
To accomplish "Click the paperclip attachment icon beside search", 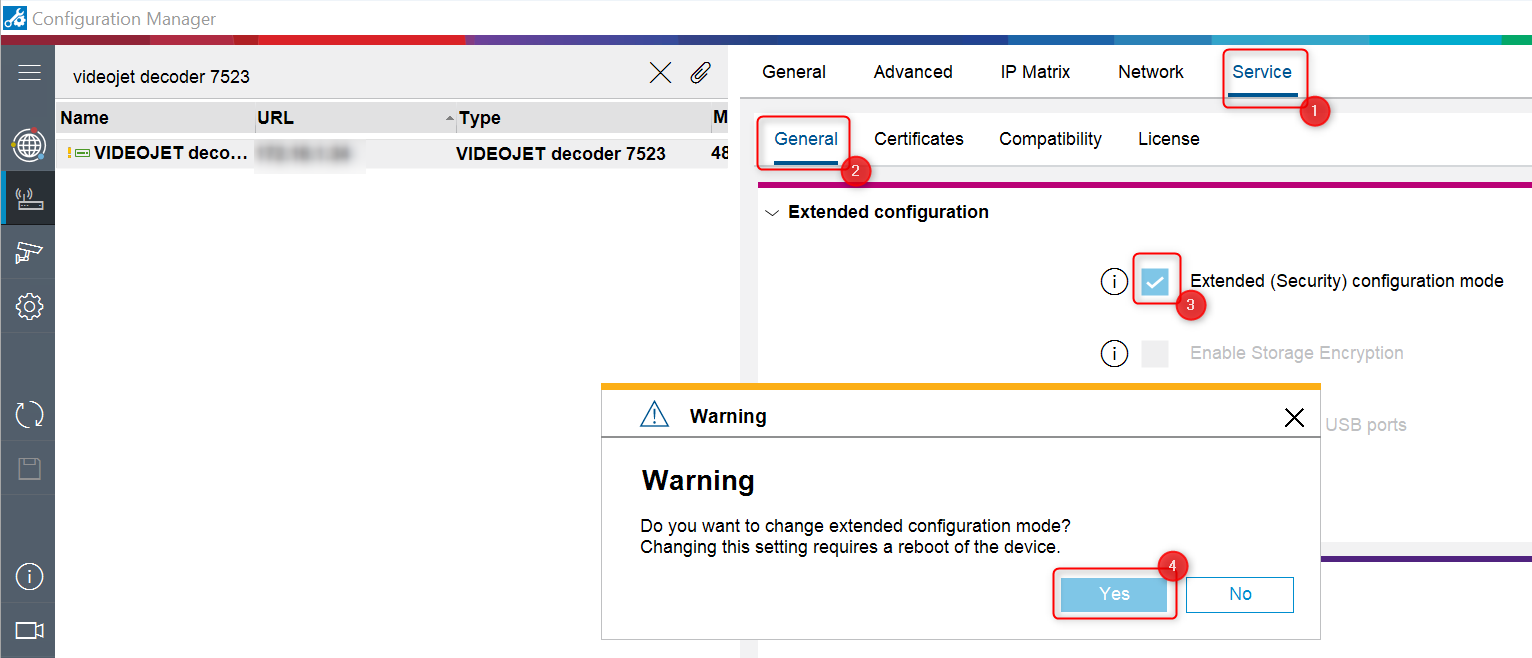I will click(x=700, y=72).
